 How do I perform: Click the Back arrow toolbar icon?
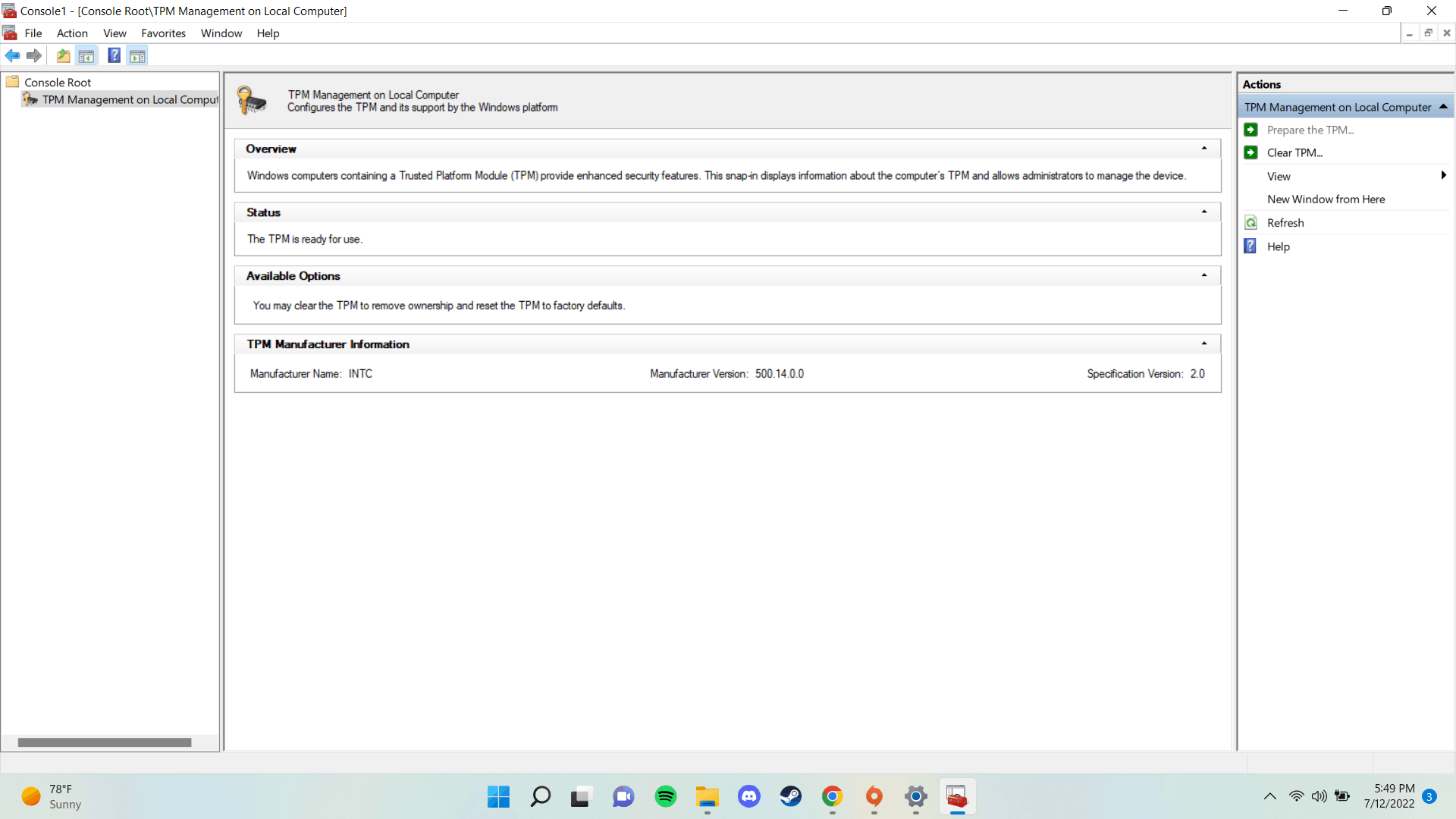[x=12, y=55]
